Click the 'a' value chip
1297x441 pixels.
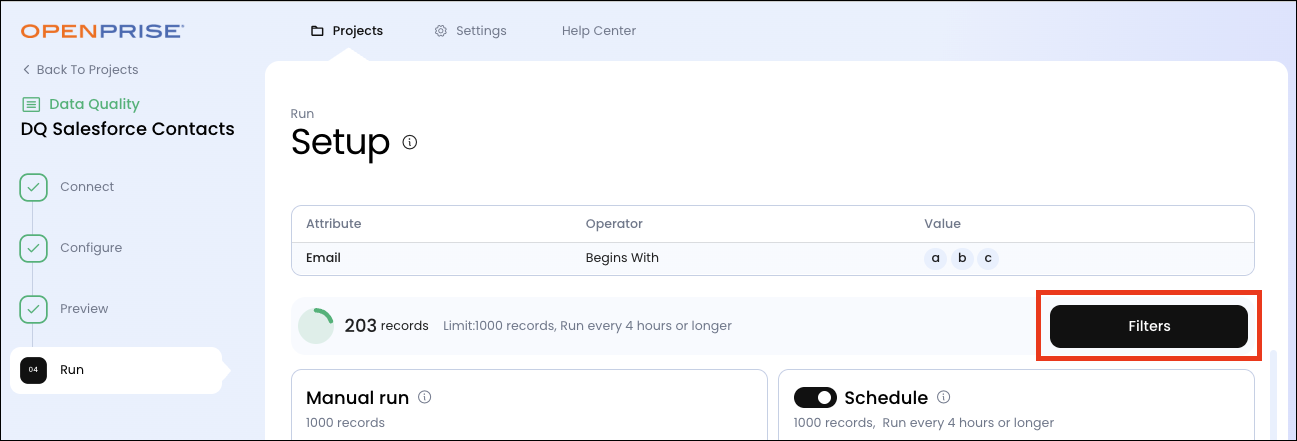pos(936,258)
